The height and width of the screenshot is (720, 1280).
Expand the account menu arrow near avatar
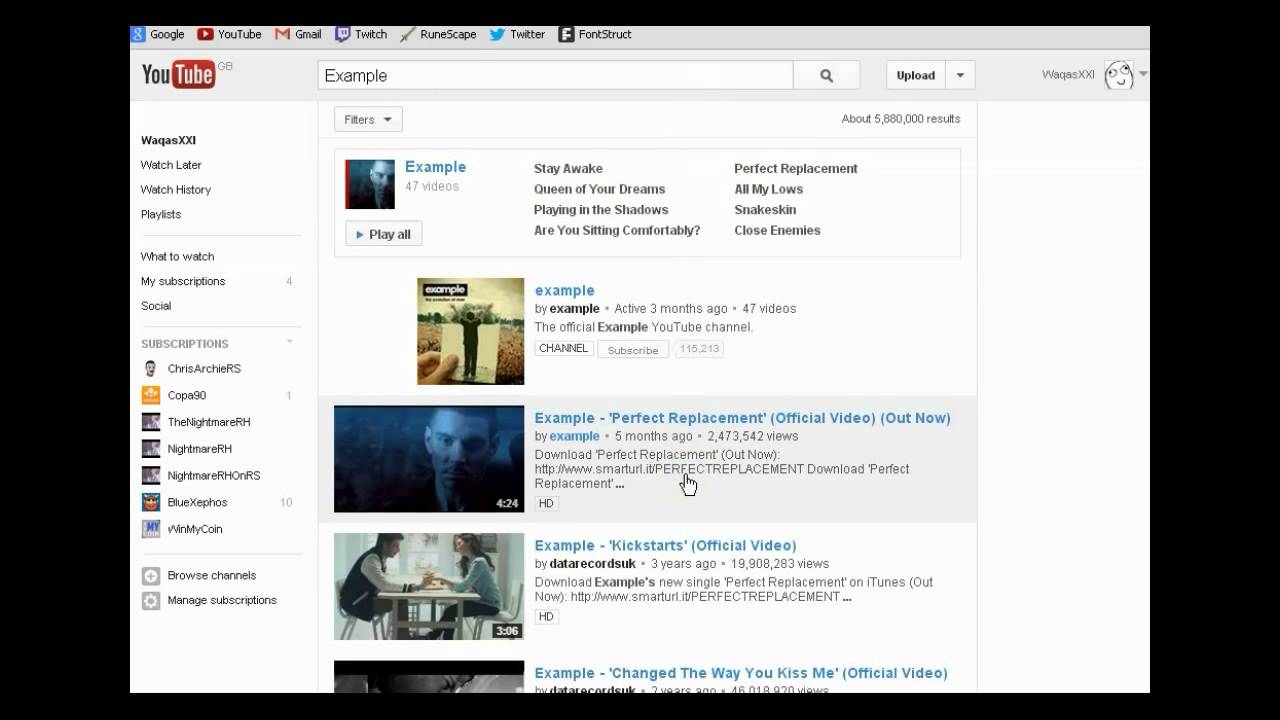(1143, 75)
